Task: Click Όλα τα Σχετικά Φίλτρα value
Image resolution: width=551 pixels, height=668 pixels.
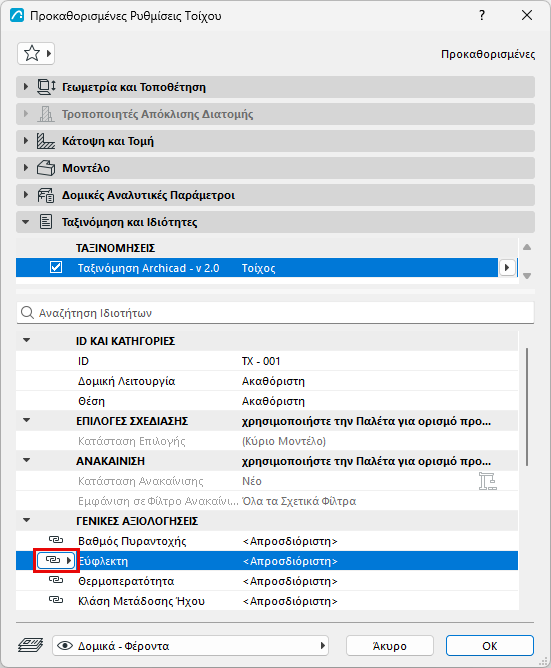Action: pos(299,501)
